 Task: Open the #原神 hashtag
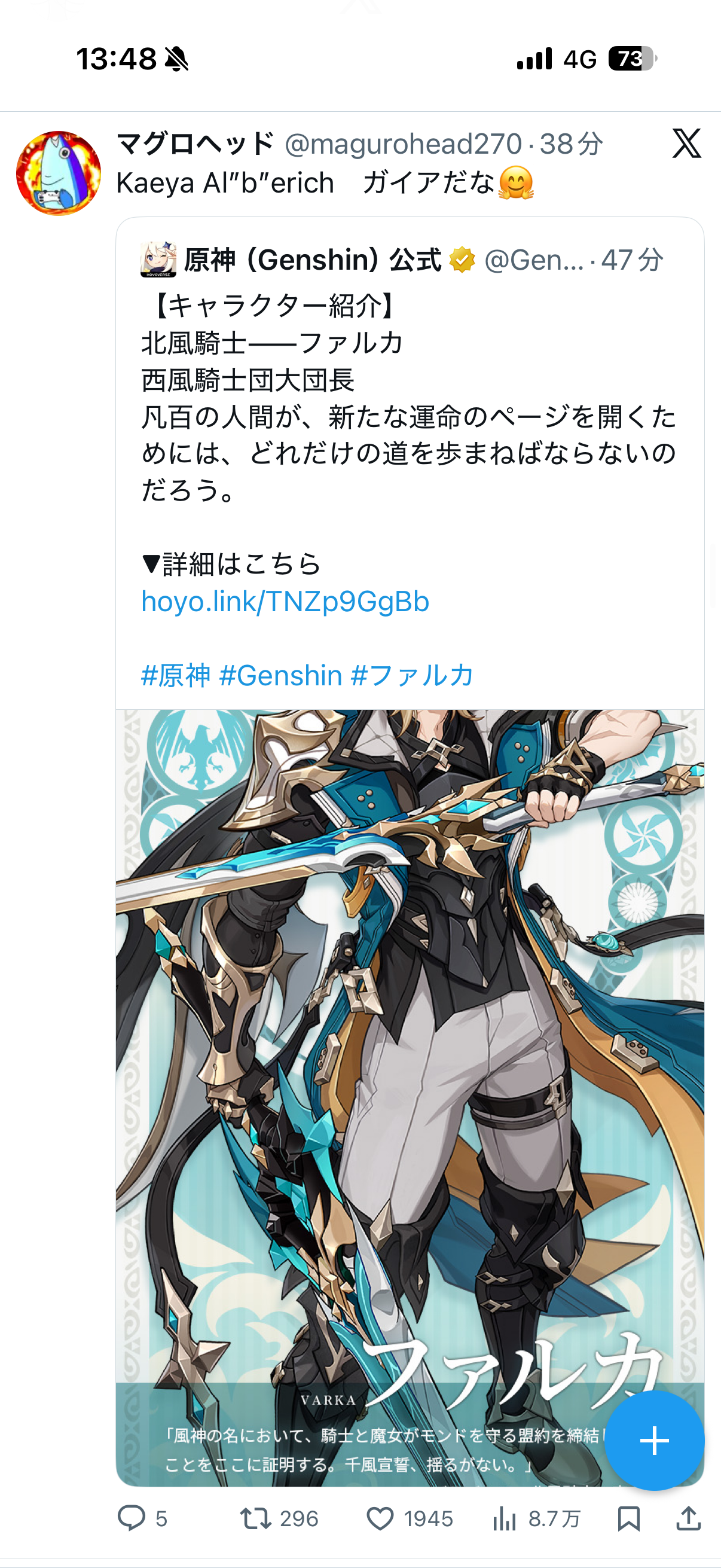(176, 676)
